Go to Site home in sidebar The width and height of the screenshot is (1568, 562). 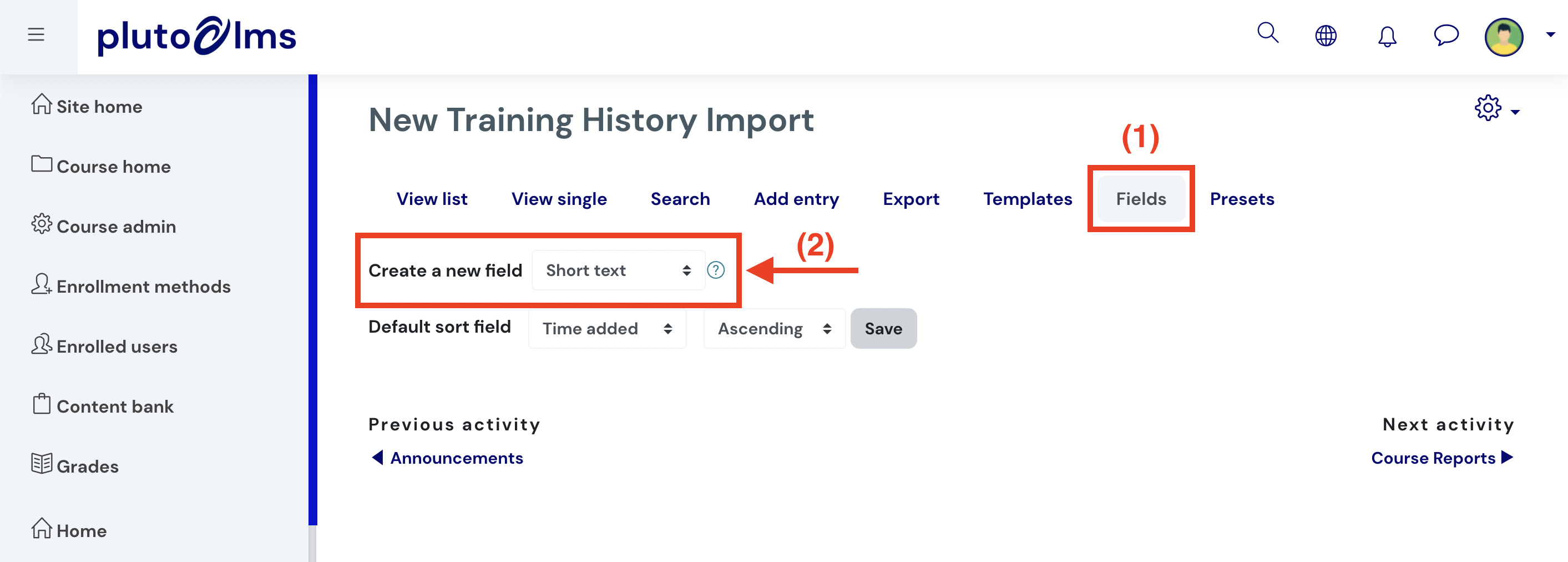pos(87,106)
